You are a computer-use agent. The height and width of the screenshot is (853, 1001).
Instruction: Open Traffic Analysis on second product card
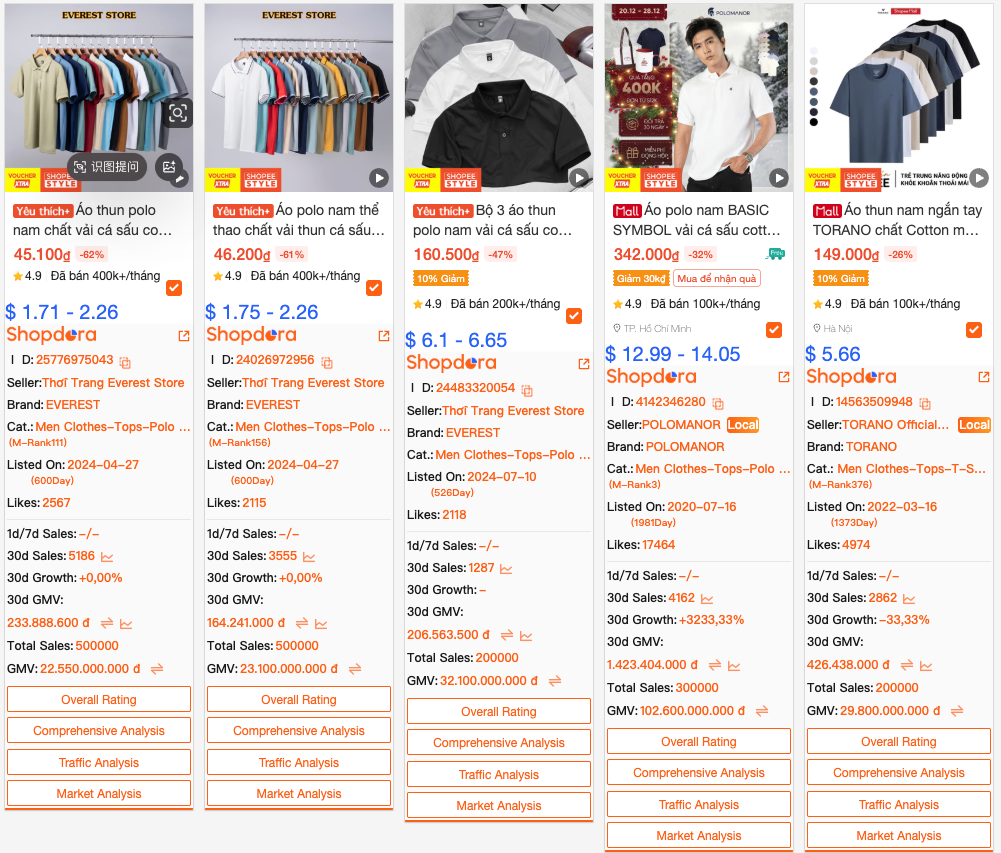(x=299, y=763)
